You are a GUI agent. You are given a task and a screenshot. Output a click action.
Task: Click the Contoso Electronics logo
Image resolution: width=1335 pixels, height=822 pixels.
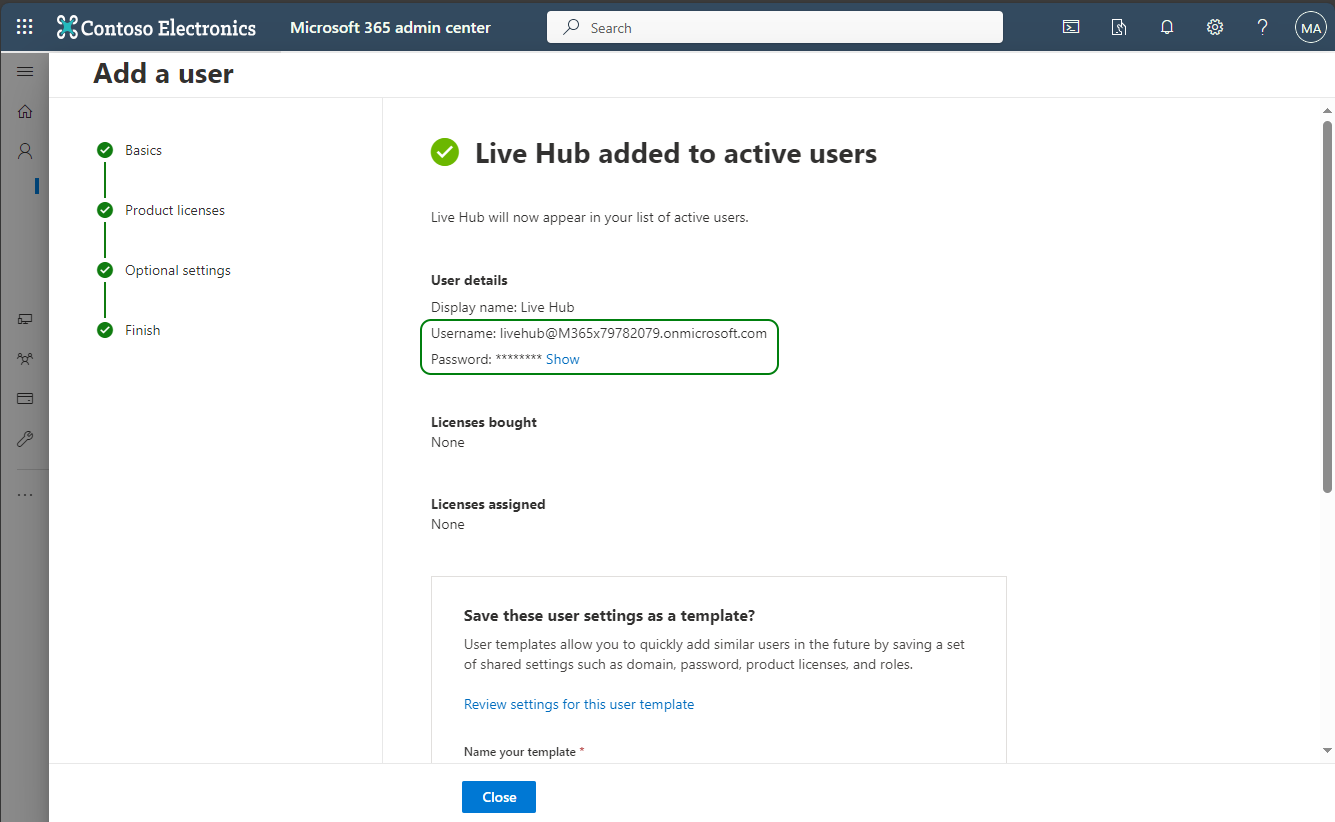point(156,27)
